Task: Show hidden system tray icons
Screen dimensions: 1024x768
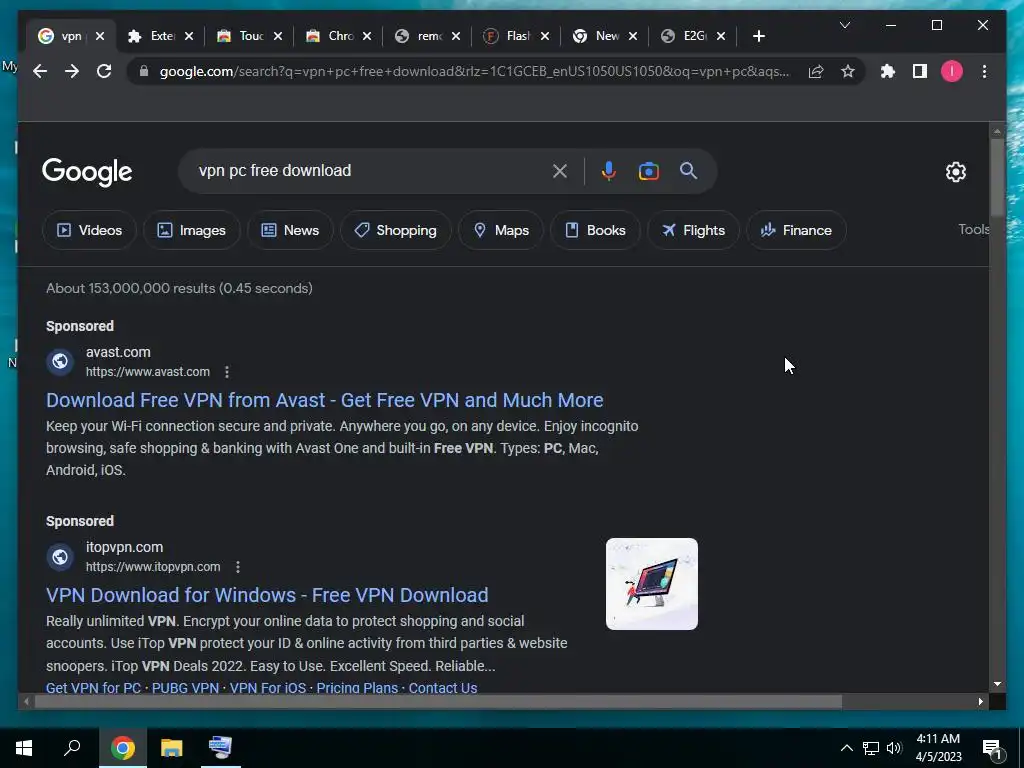Action: (x=846, y=748)
